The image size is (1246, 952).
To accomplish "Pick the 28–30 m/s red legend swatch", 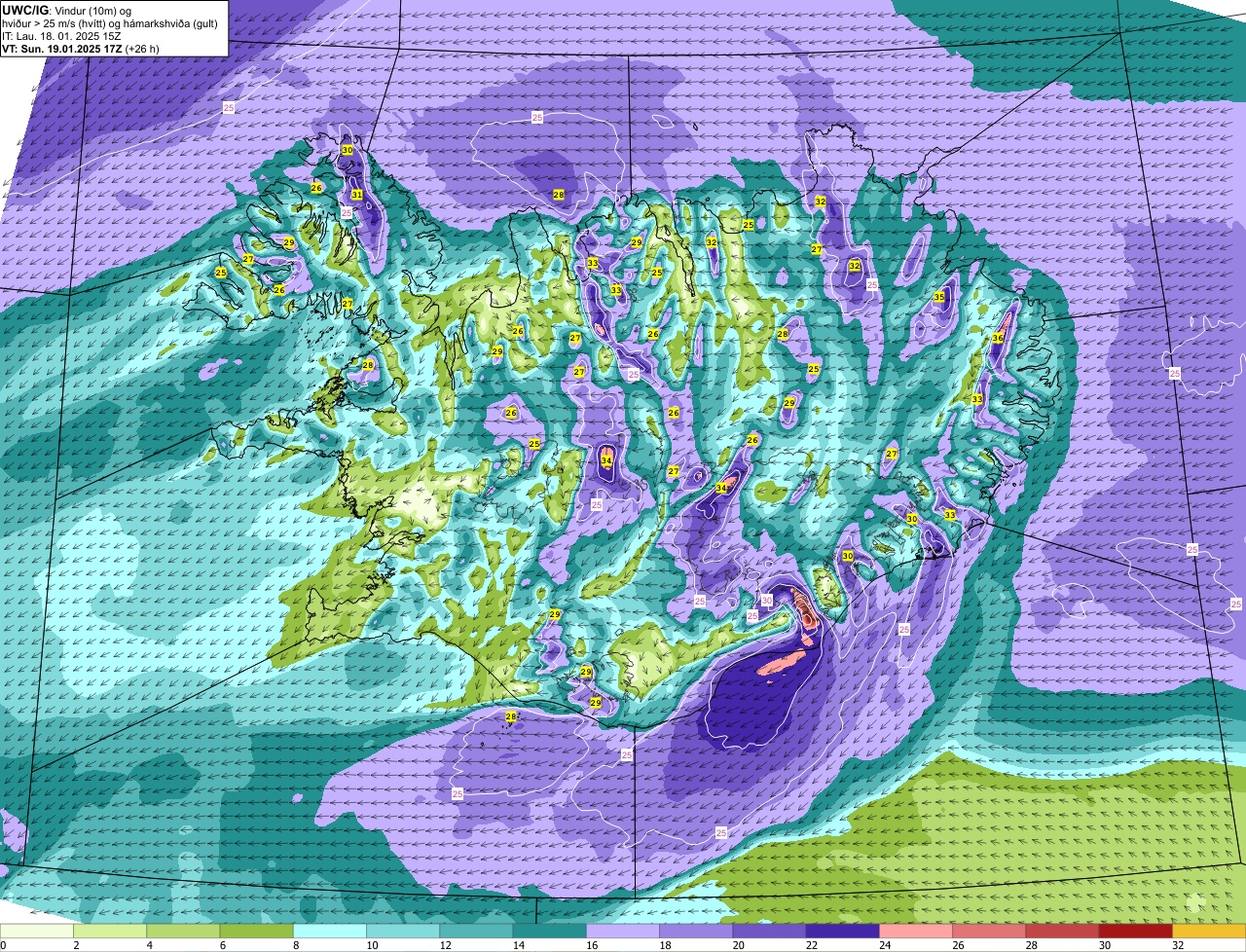I will coord(1062,932).
